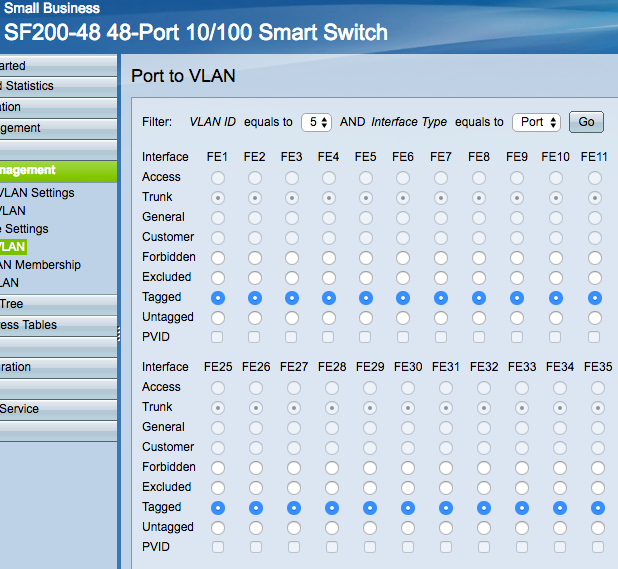Click the FE5 interface column header

click(365, 157)
